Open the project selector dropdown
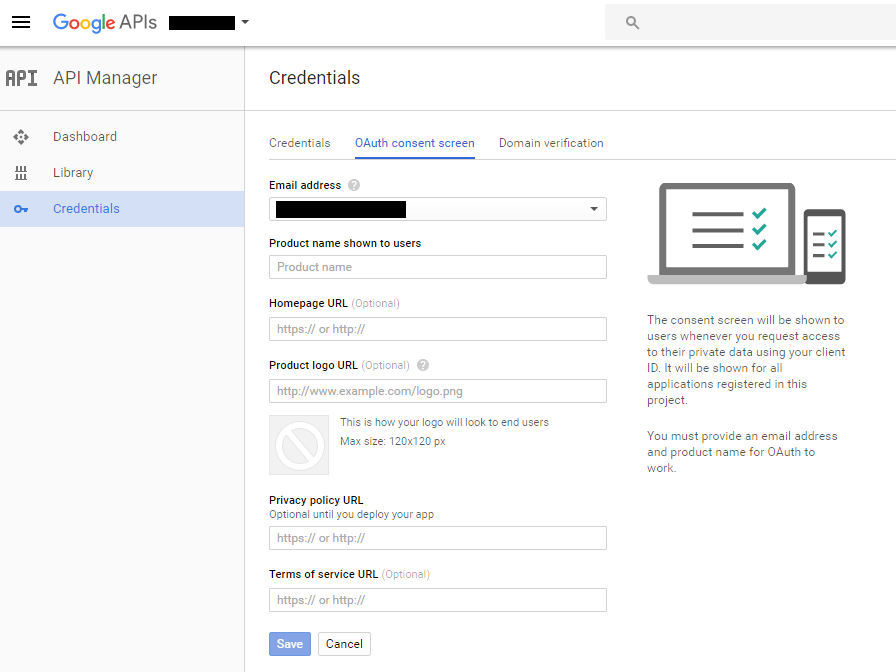 point(209,22)
